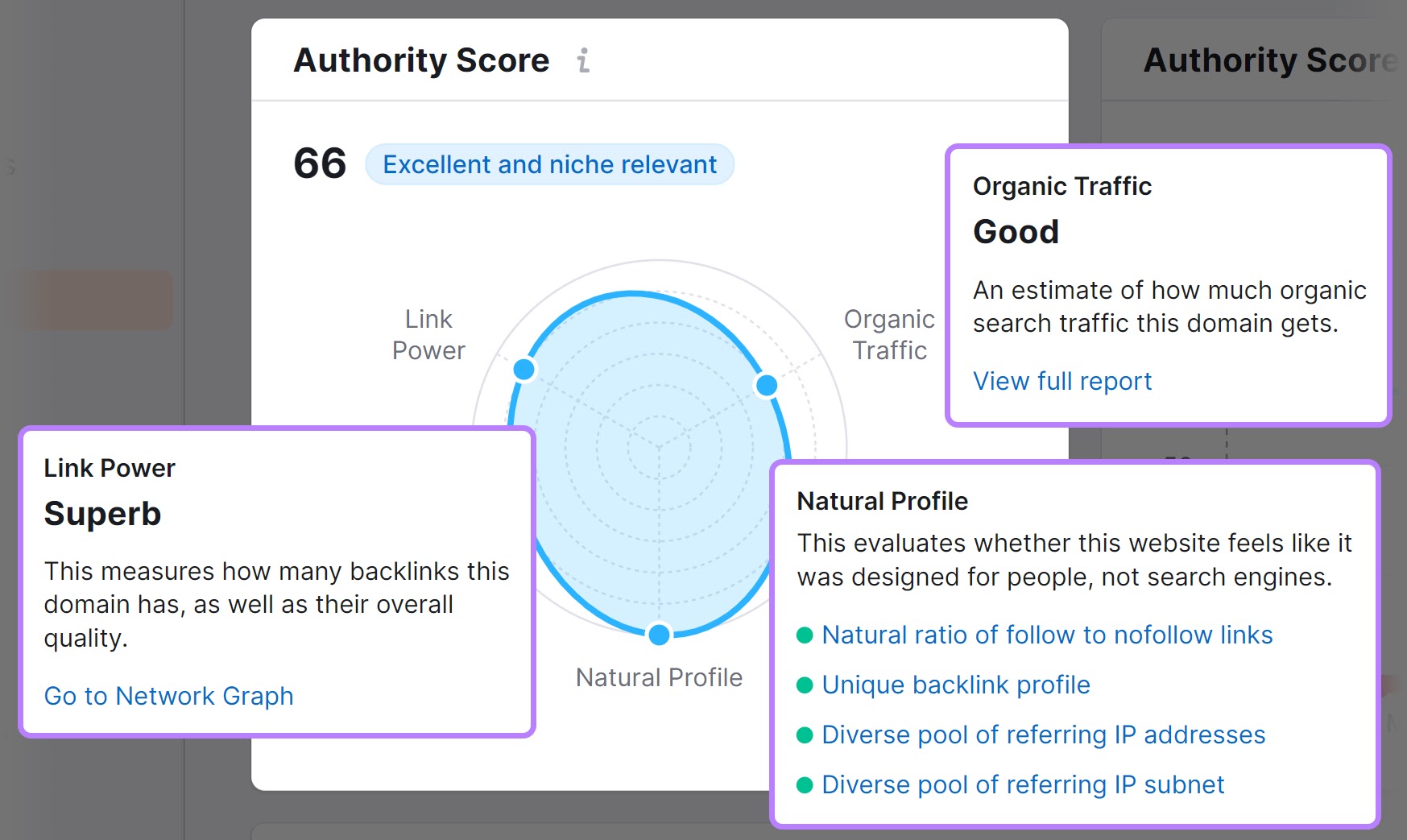
Task: Click the Excellent and niche relevant badge
Action: 549,164
